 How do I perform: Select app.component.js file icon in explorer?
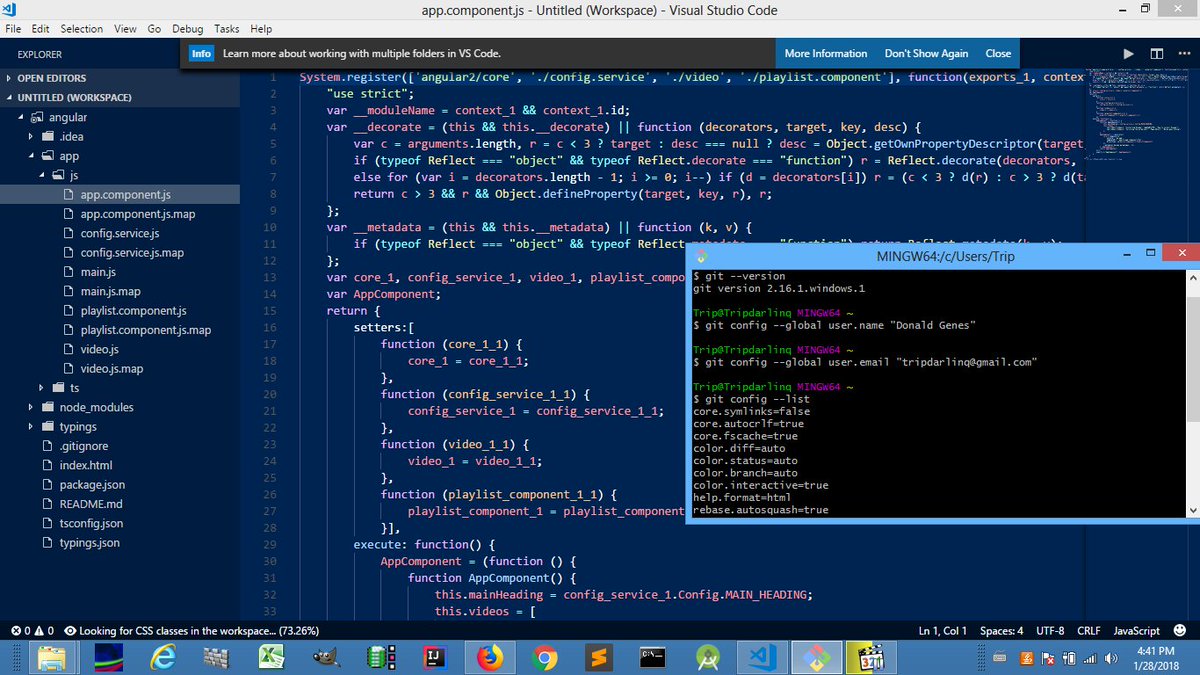[x=68, y=195]
